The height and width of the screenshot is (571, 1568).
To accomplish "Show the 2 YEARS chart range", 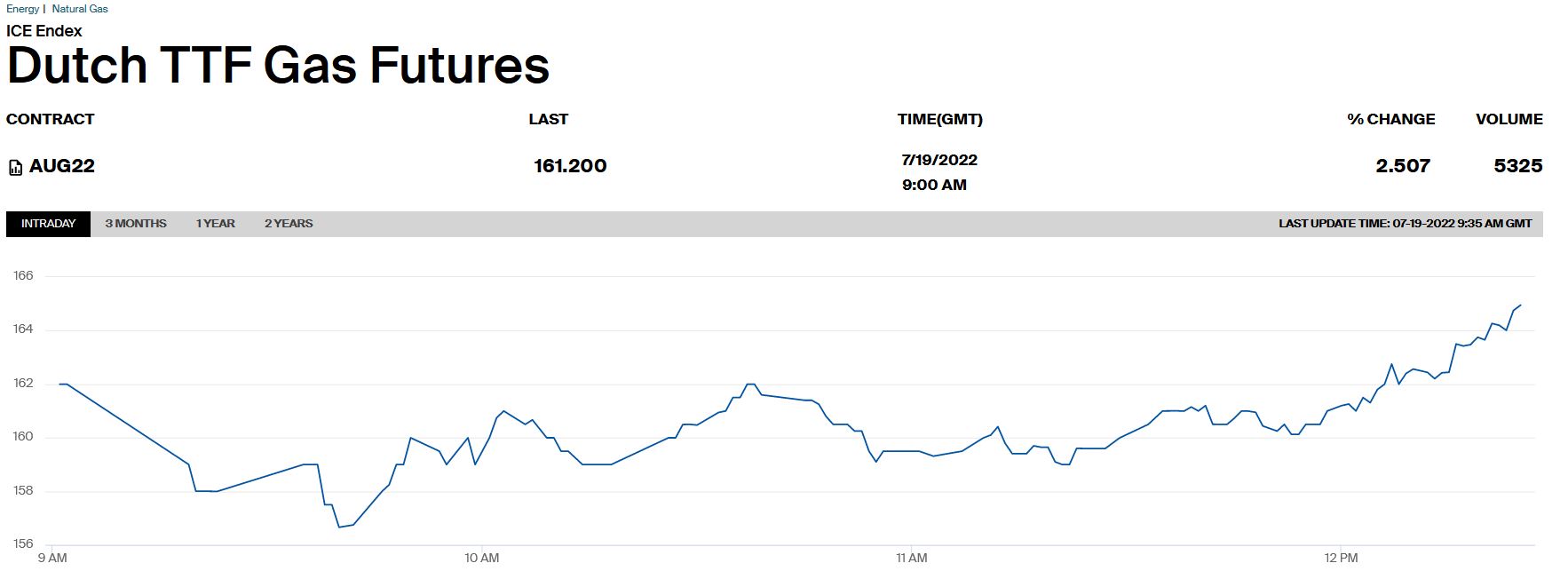I will [289, 224].
